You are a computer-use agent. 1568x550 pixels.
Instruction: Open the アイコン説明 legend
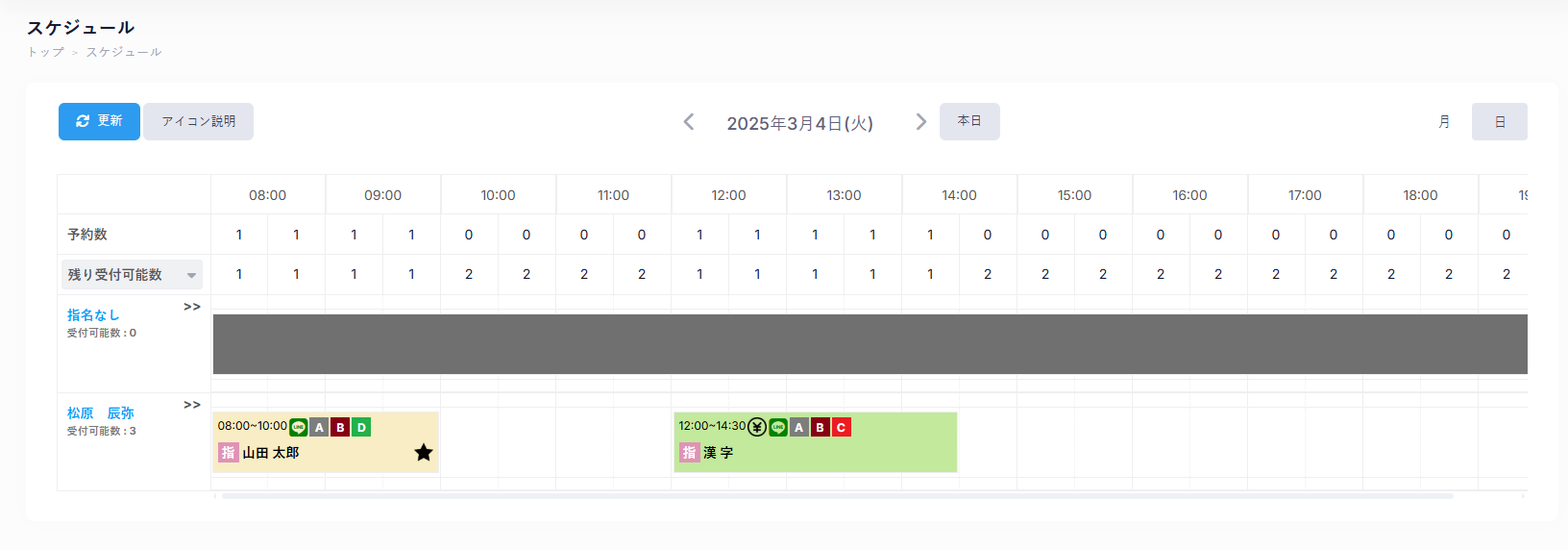pos(198,122)
